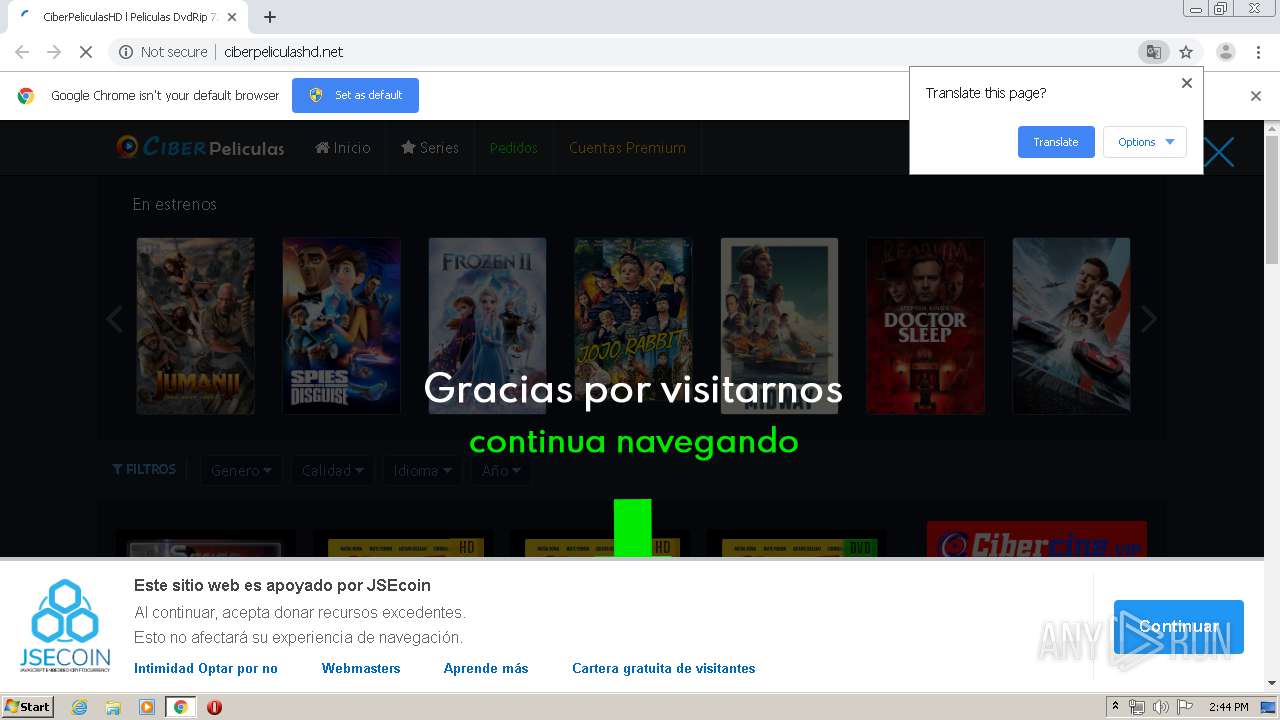Open the Frozen II poster

(487, 326)
